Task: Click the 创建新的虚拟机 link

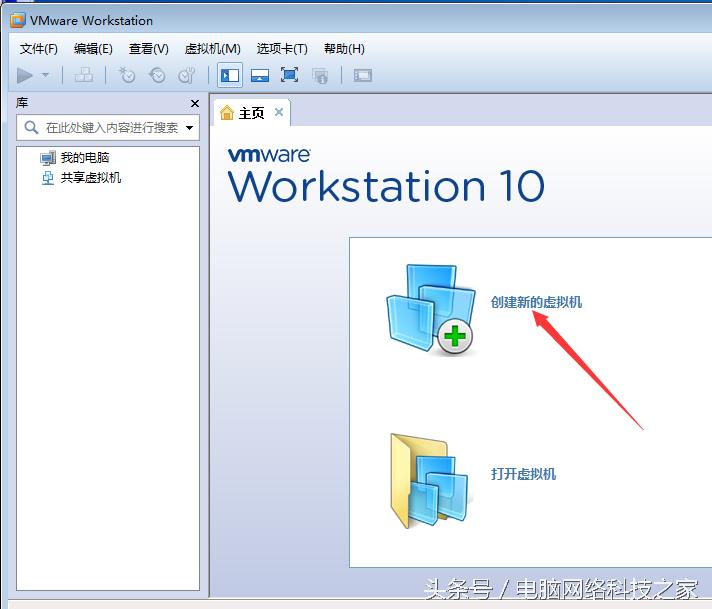Action: pos(536,302)
